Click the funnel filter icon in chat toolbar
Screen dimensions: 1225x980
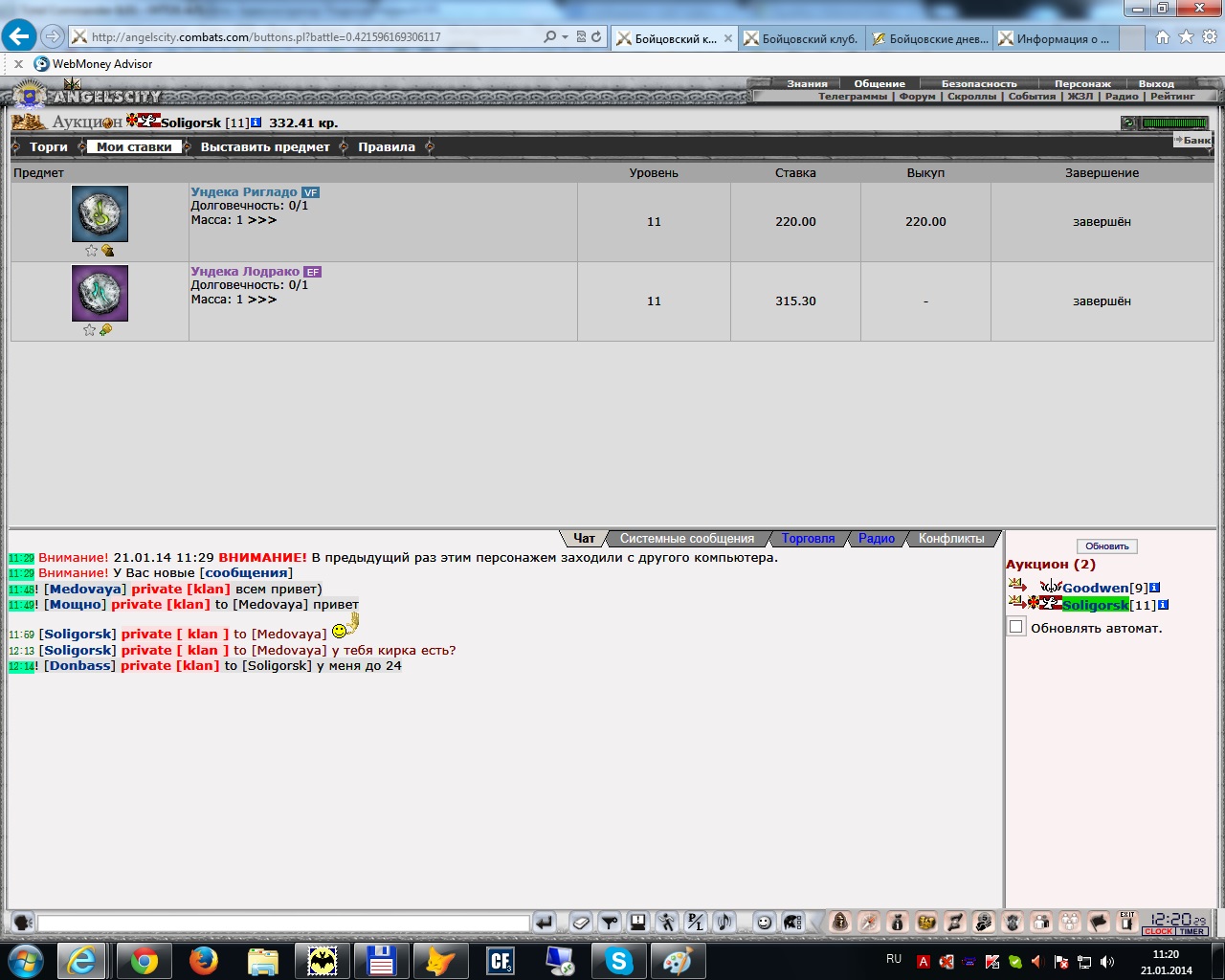[x=610, y=923]
